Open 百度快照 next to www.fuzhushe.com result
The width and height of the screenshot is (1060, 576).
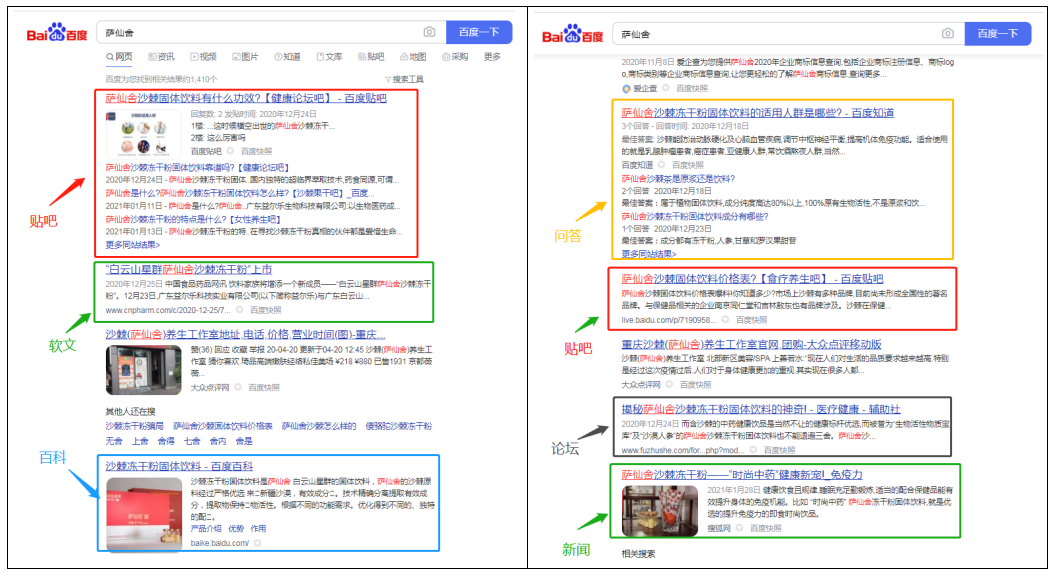pos(779,450)
